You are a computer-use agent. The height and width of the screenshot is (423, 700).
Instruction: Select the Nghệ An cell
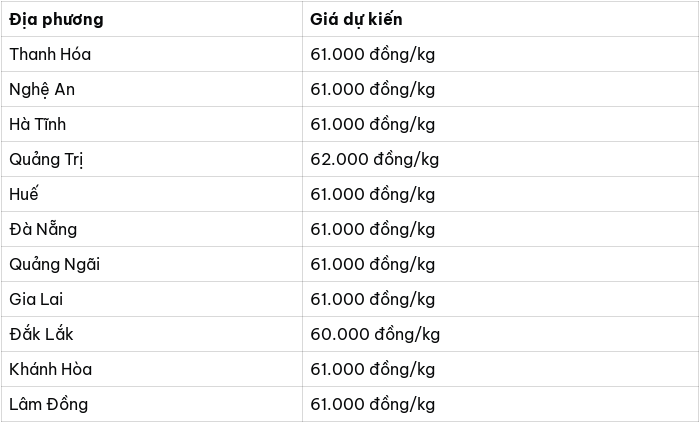click(x=152, y=89)
